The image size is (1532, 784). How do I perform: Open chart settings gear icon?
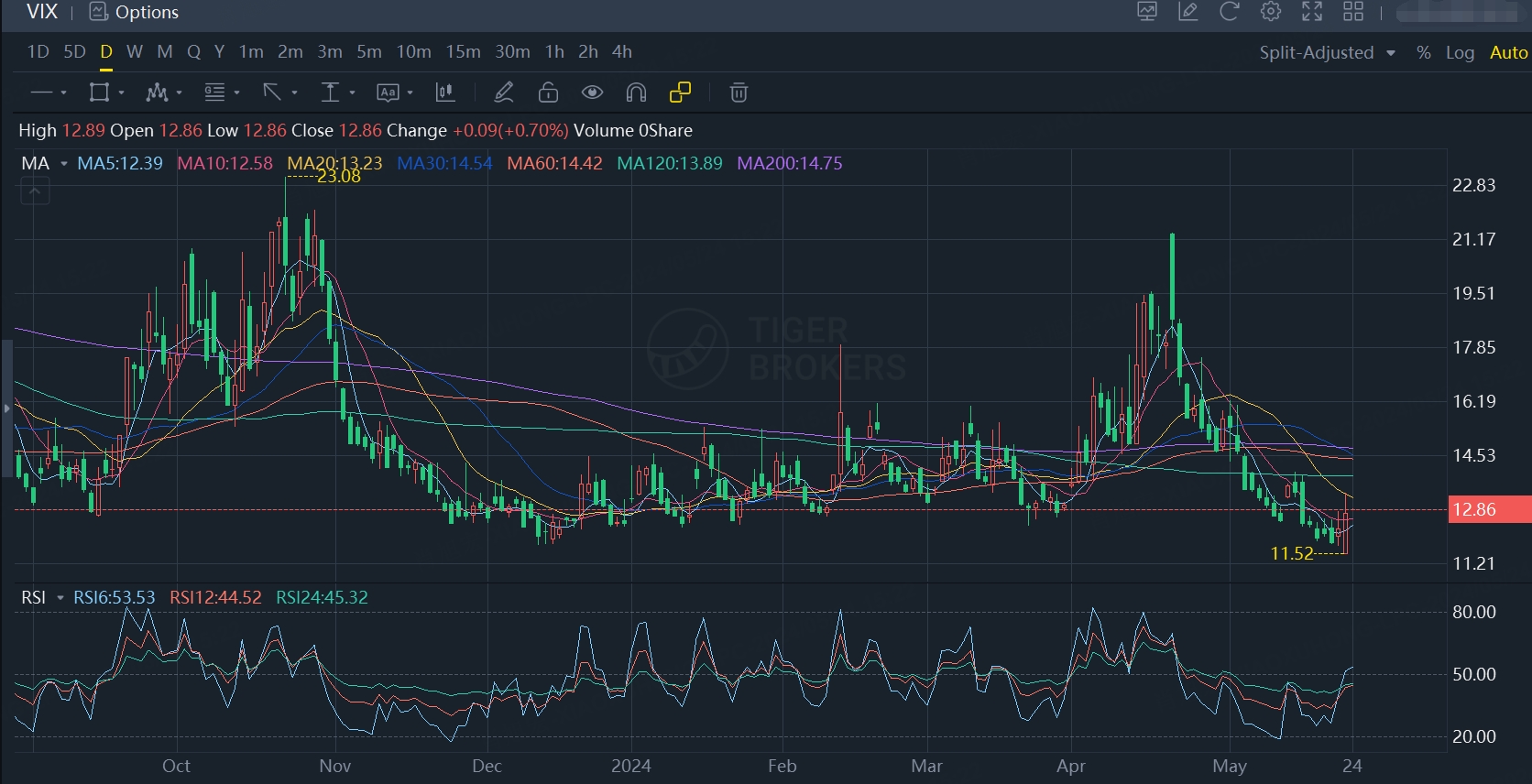point(1270,12)
